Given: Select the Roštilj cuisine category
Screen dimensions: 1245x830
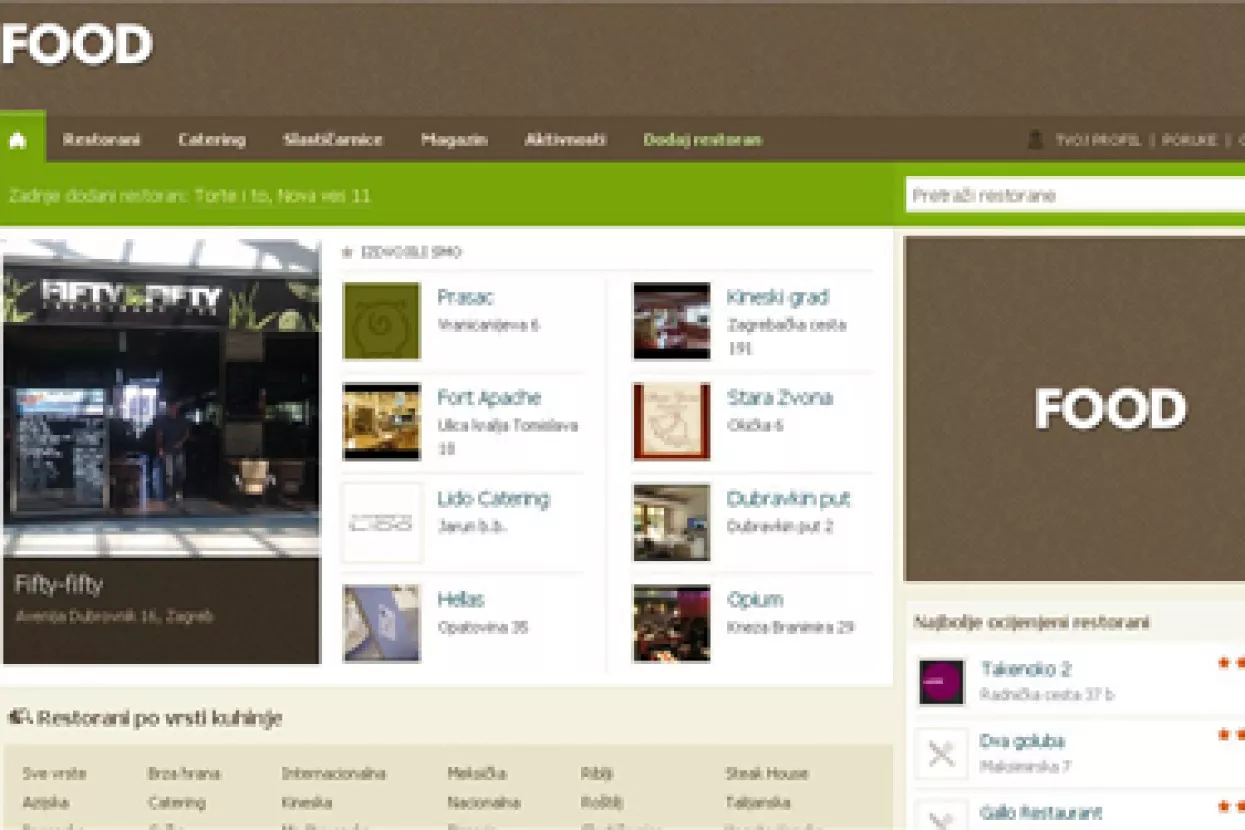Looking at the screenshot, I should tap(601, 803).
